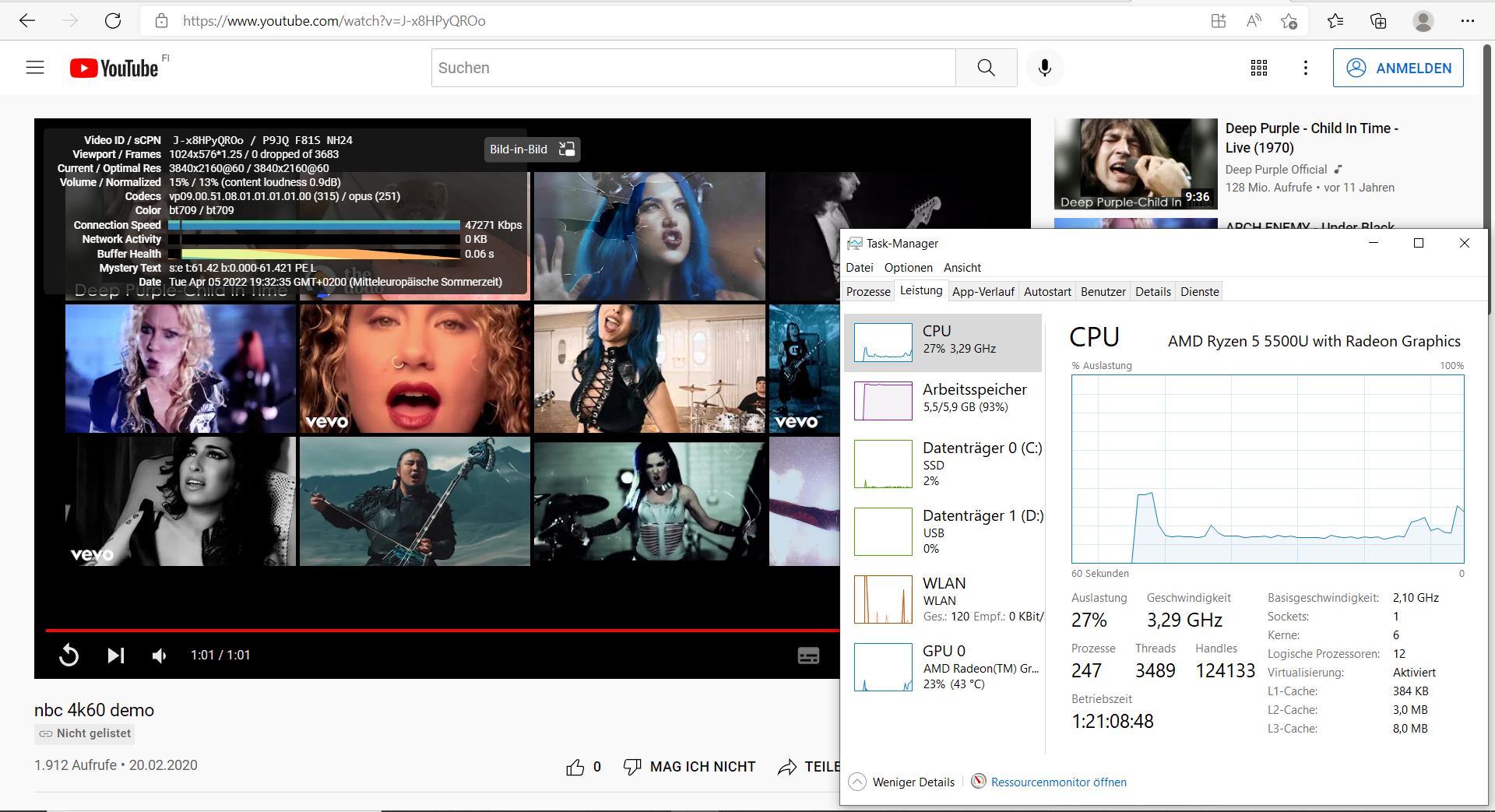Screen dimensions: 1495x812
Task: Switch to the App-Verlauf tab
Action: pyautogui.click(x=983, y=292)
